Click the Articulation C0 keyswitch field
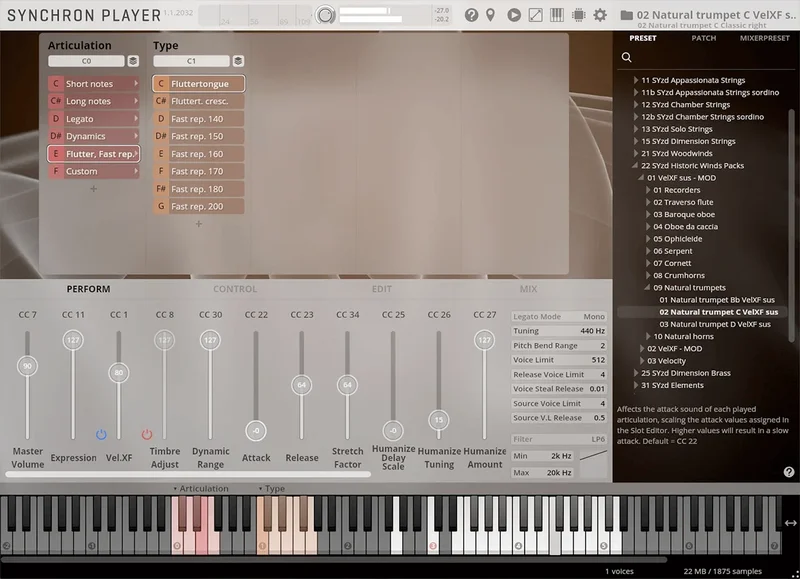The width and height of the screenshot is (800, 579). pyautogui.click(x=86, y=61)
